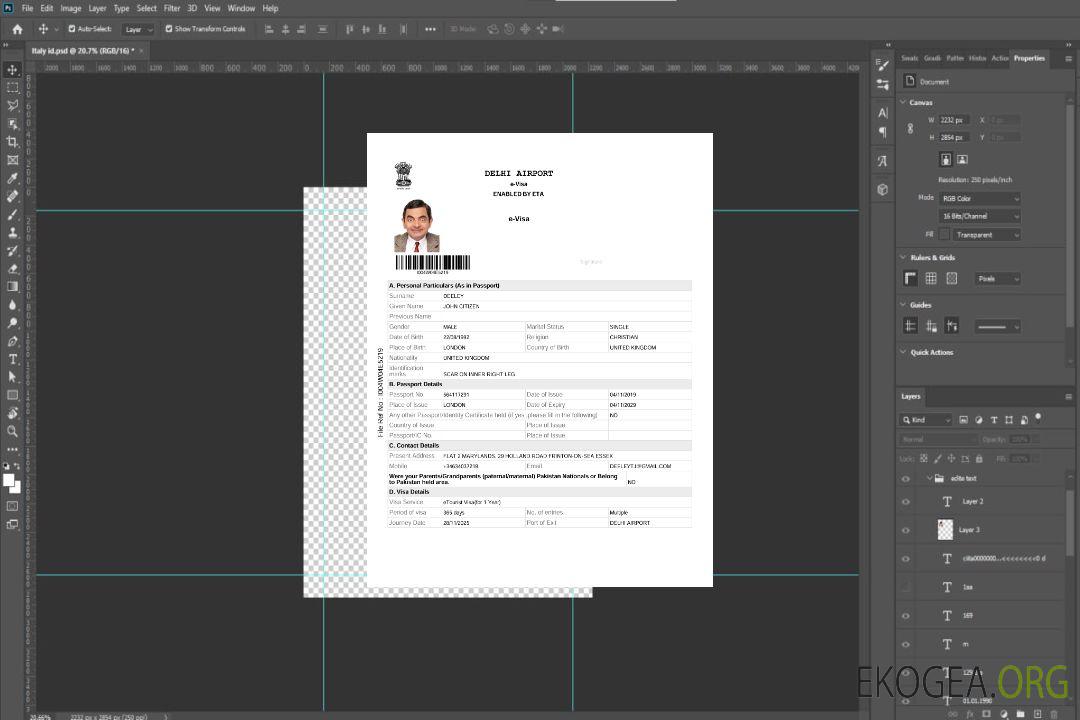
Task: Select the Crop tool
Action: [12, 142]
